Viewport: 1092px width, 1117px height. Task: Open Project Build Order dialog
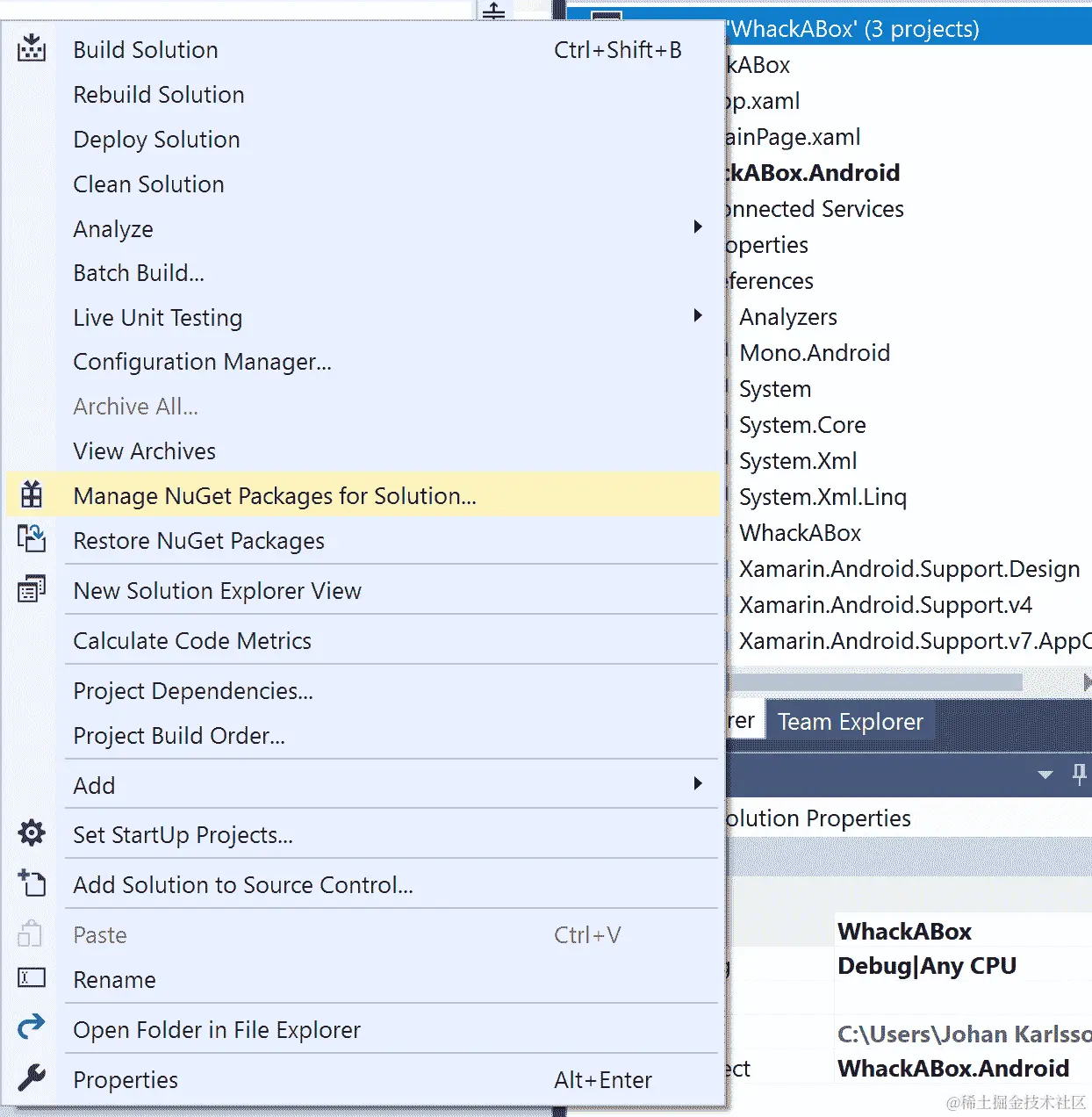363,736
